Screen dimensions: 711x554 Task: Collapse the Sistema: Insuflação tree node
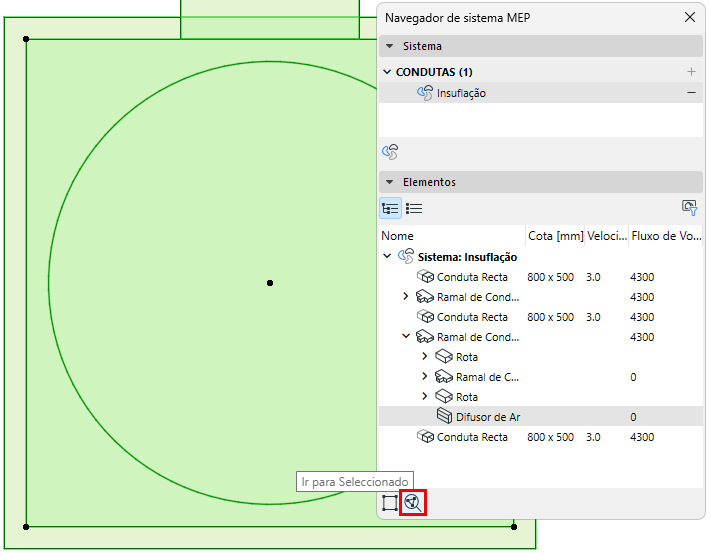(x=387, y=256)
